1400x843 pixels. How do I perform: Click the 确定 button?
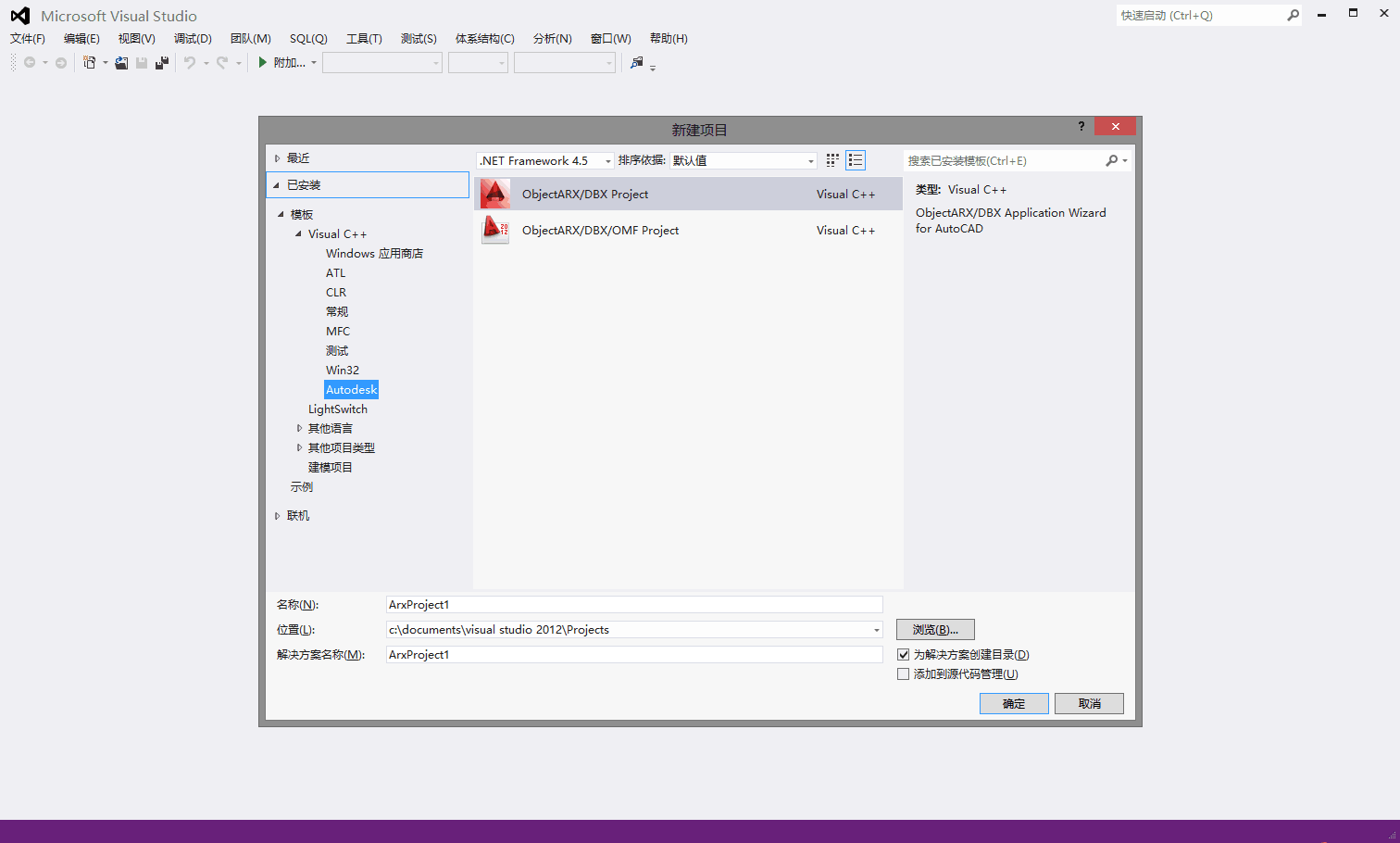tap(1014, 703)
